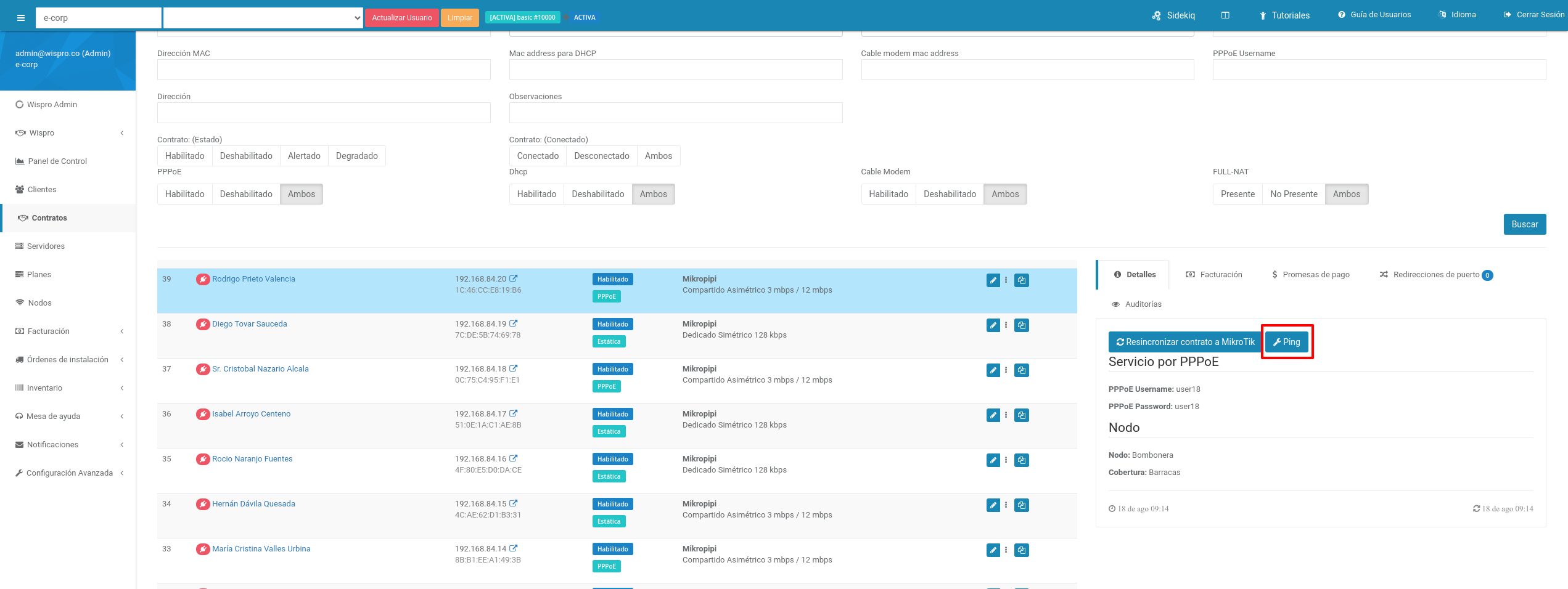Click Resincronizar contrato a MikroTik
The height and width of the screenshot is (589, 1568).
1185,342
